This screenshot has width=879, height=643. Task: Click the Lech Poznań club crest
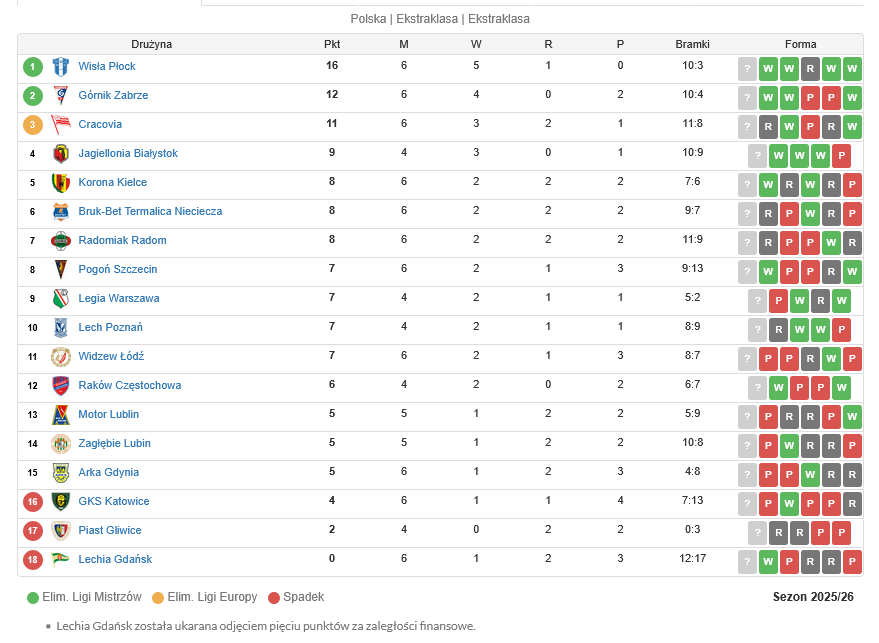click(61, 328)
